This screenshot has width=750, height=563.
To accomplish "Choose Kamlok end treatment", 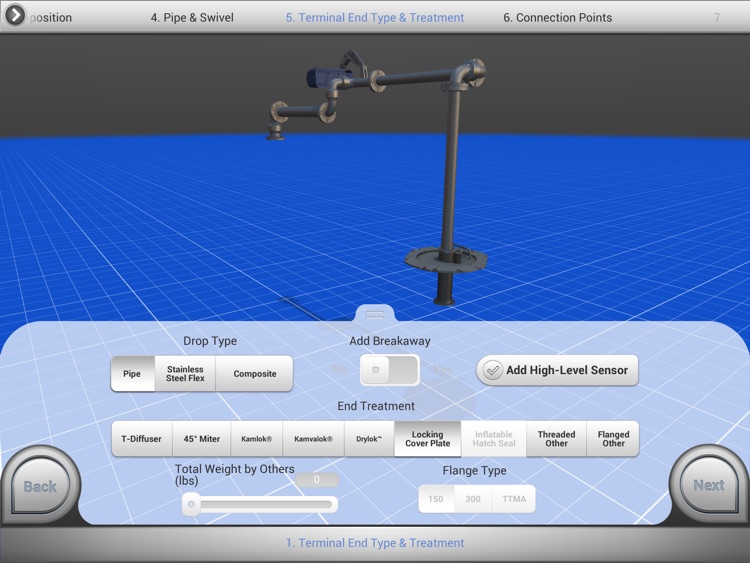I will click(256, 439).
